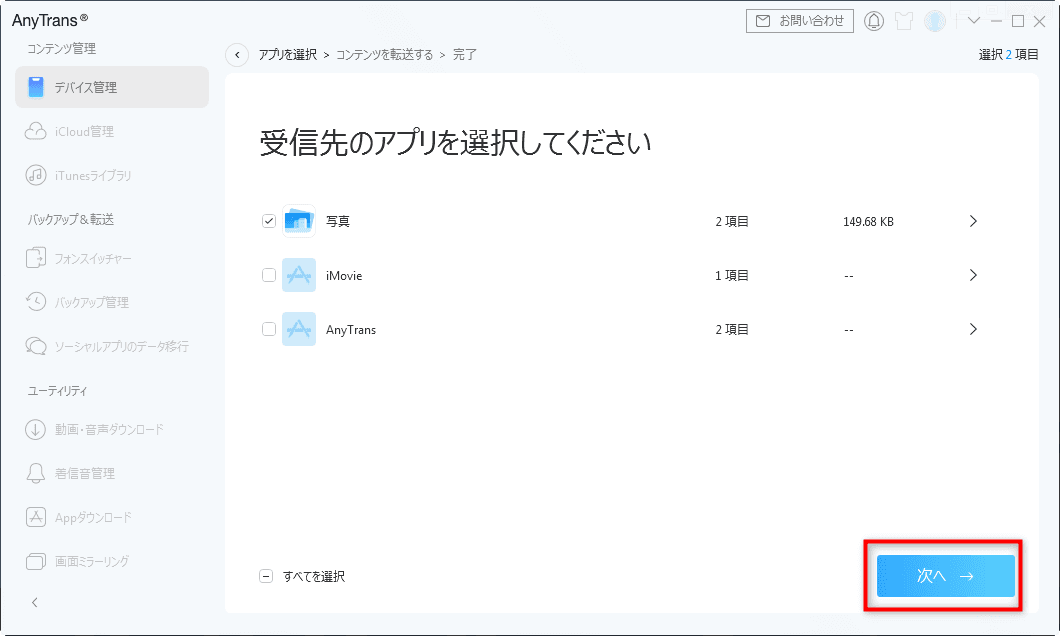Open デバイス管理 phone icon in sidebar

click(36, 87)
